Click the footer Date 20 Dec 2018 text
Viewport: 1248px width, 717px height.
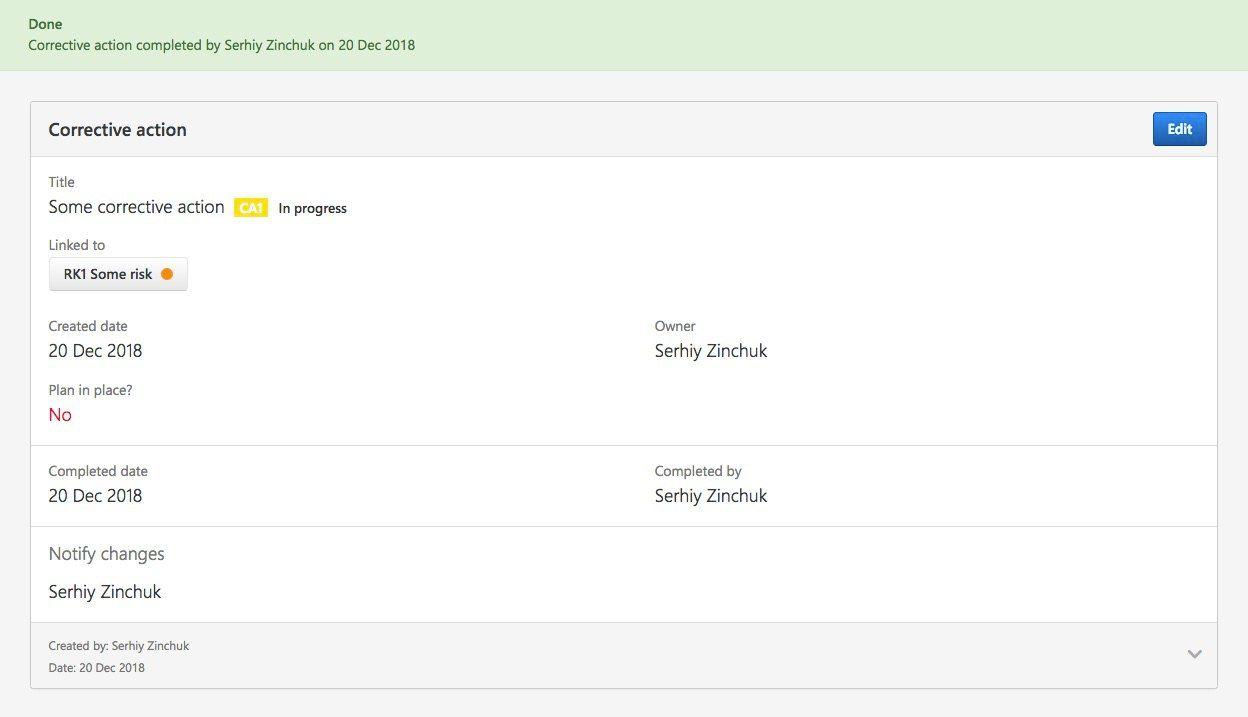[97, 668]
